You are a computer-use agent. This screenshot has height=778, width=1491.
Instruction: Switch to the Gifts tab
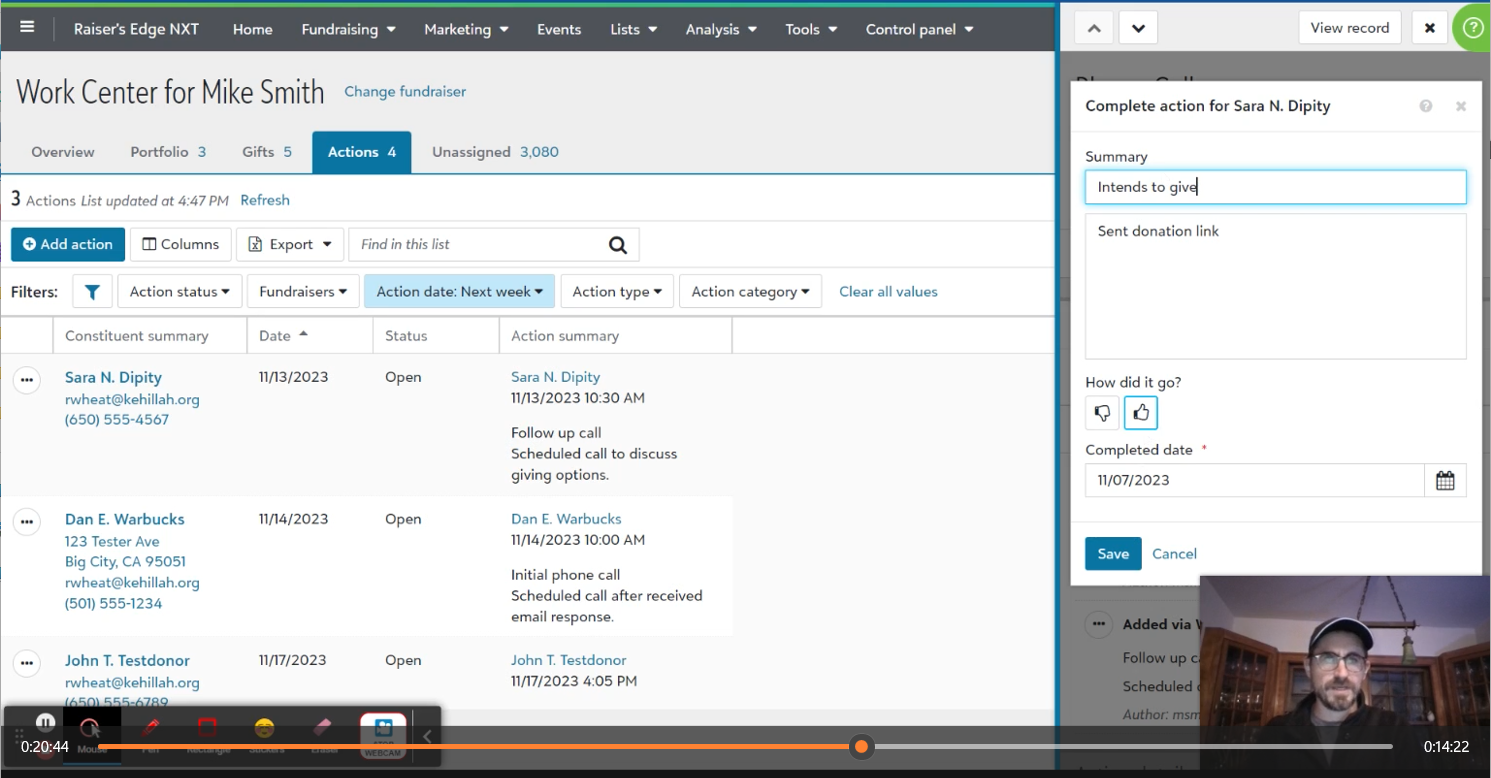click(267, 152)
